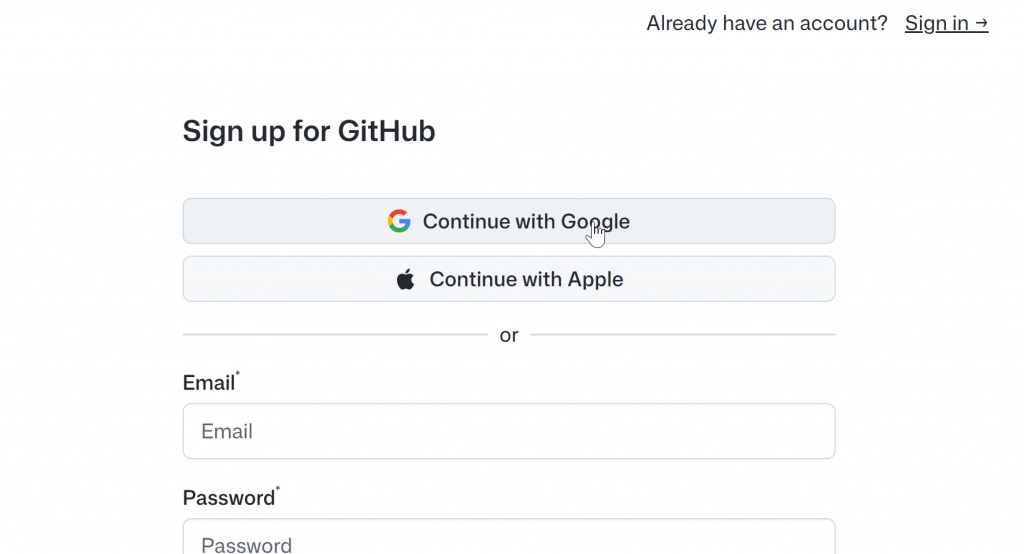Click the Google logo icon
This screenshot has width=1024, height=554.
(x=399, y=221)
